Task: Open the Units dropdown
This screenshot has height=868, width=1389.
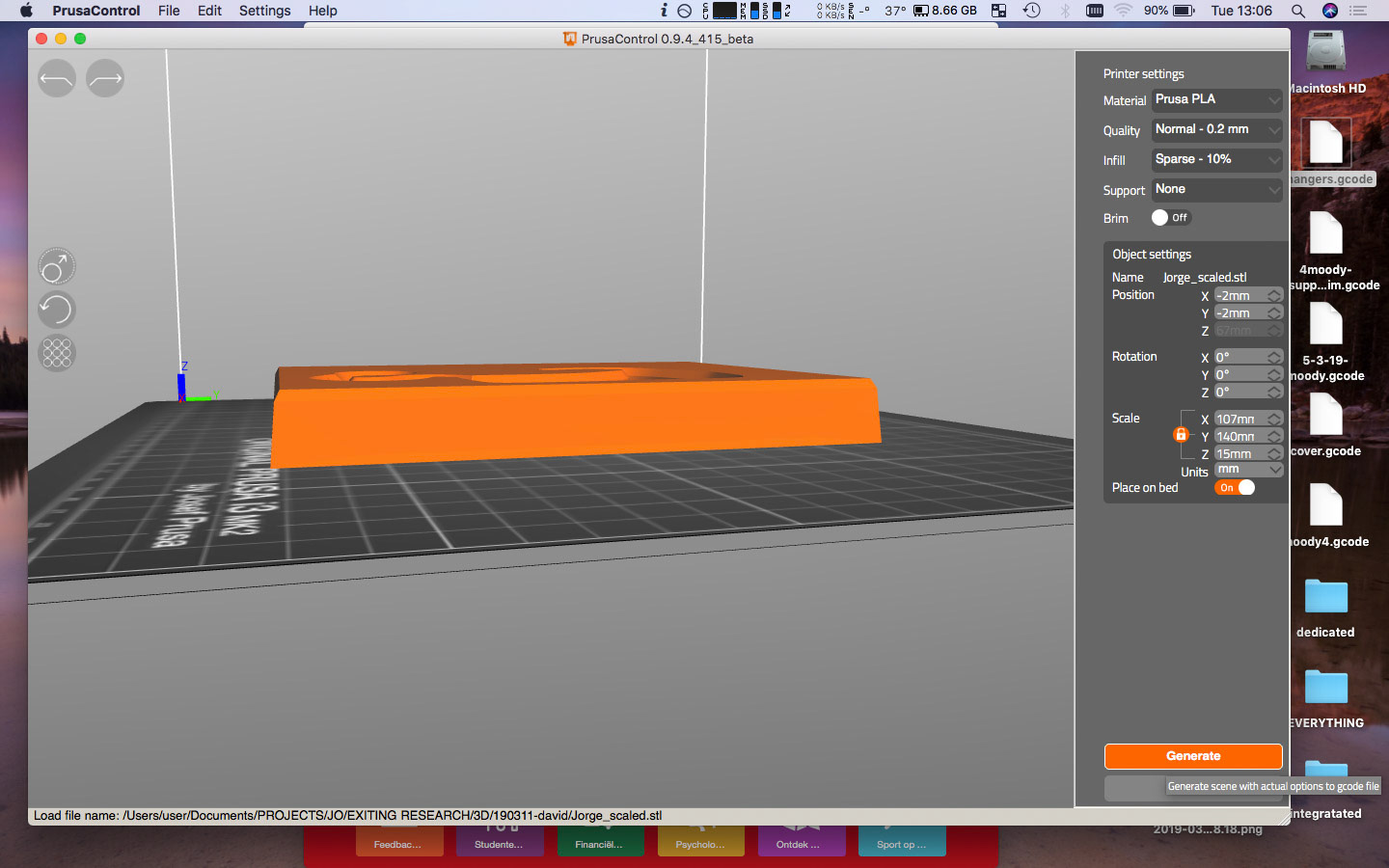Action: pos(1248,470)
